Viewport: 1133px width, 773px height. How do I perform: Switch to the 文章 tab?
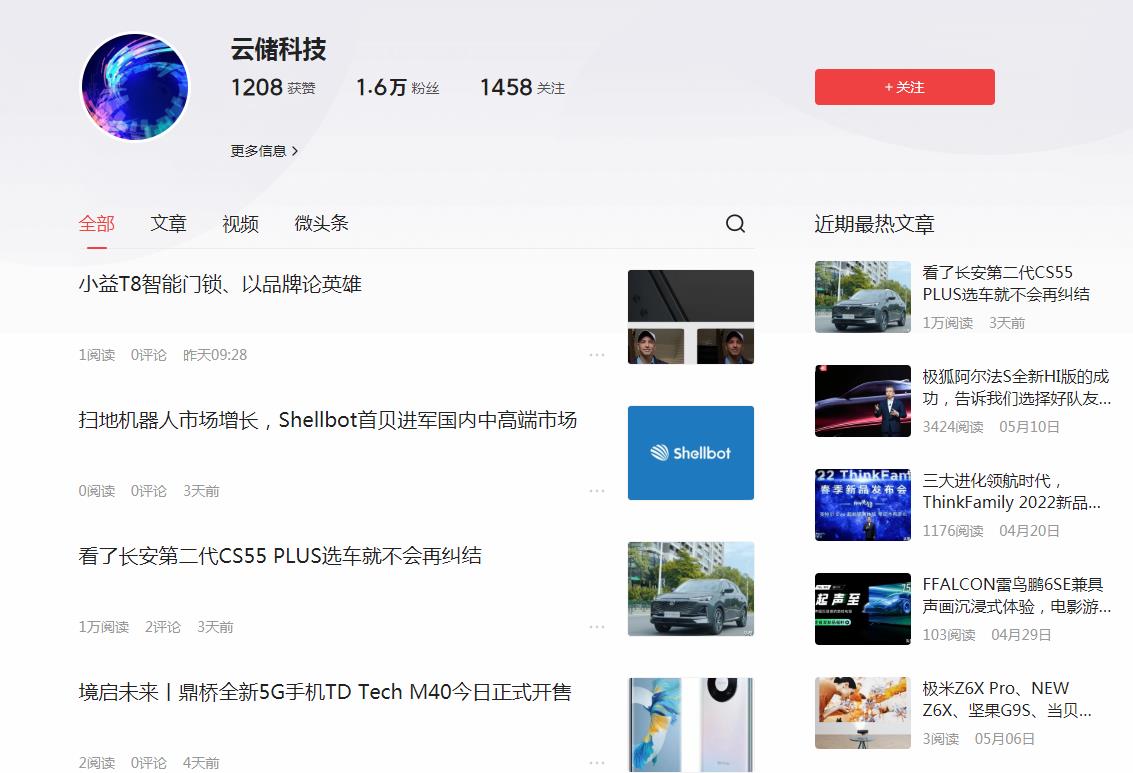point(168,224)
